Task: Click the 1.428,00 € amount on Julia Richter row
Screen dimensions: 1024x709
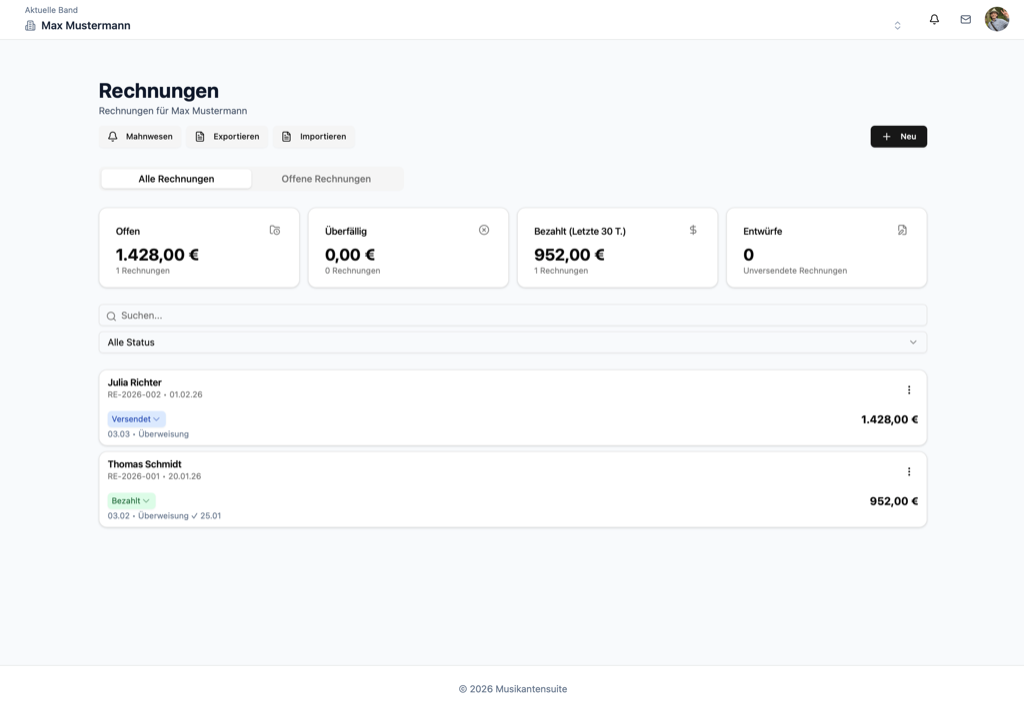Action: click(x=889, y=420)
